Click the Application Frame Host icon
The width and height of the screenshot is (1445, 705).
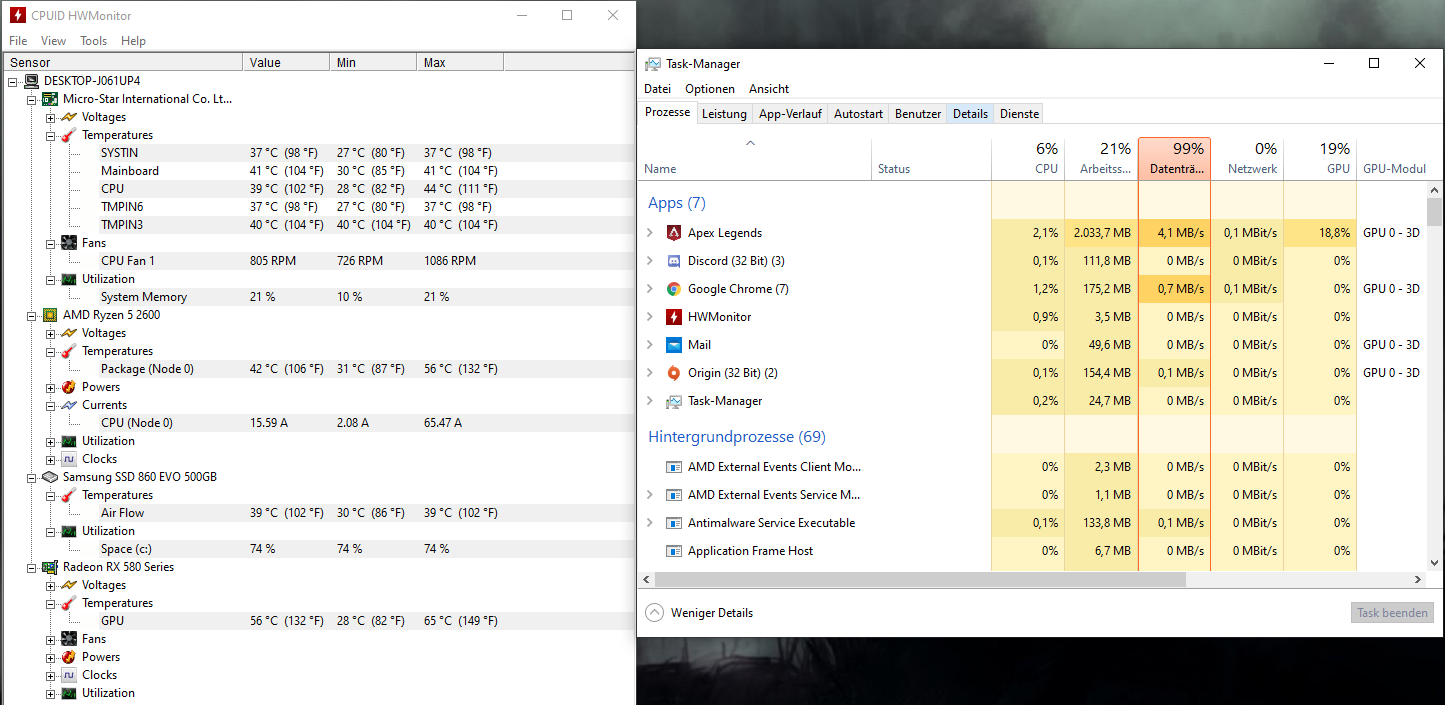pos(674,551)
